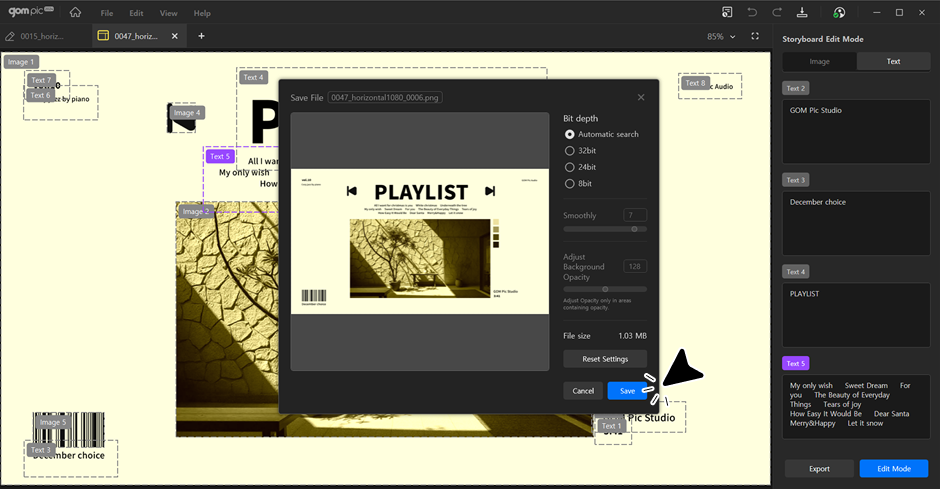Click the Adjust Background Opacity slider
940x489 pixels.
click(x=605, y=289)
